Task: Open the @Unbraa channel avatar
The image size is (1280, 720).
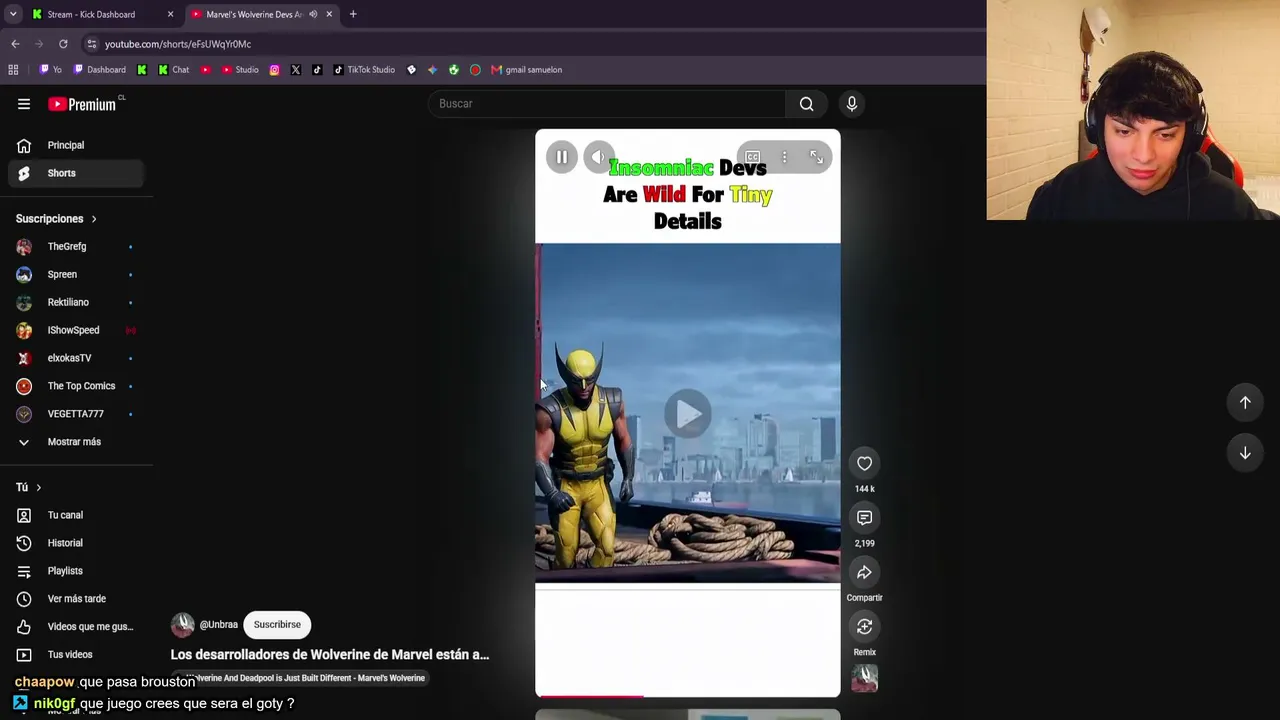Action: (x=182, y=625)
